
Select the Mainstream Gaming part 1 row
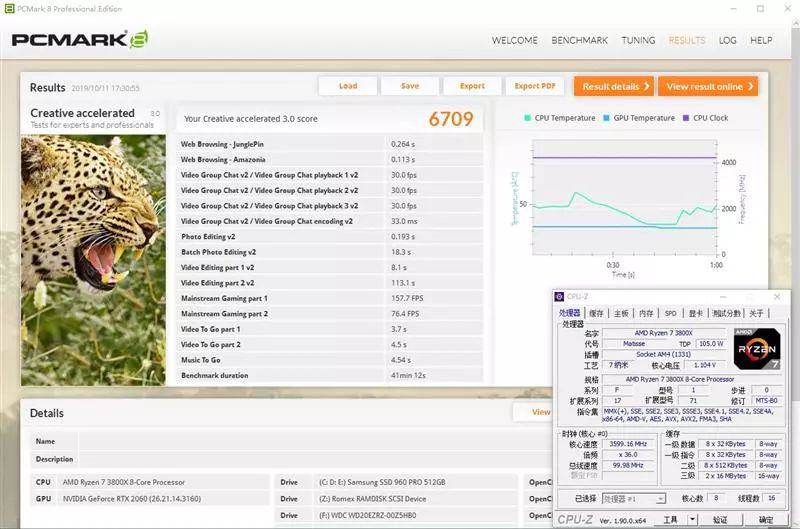(x=330, y=298)
